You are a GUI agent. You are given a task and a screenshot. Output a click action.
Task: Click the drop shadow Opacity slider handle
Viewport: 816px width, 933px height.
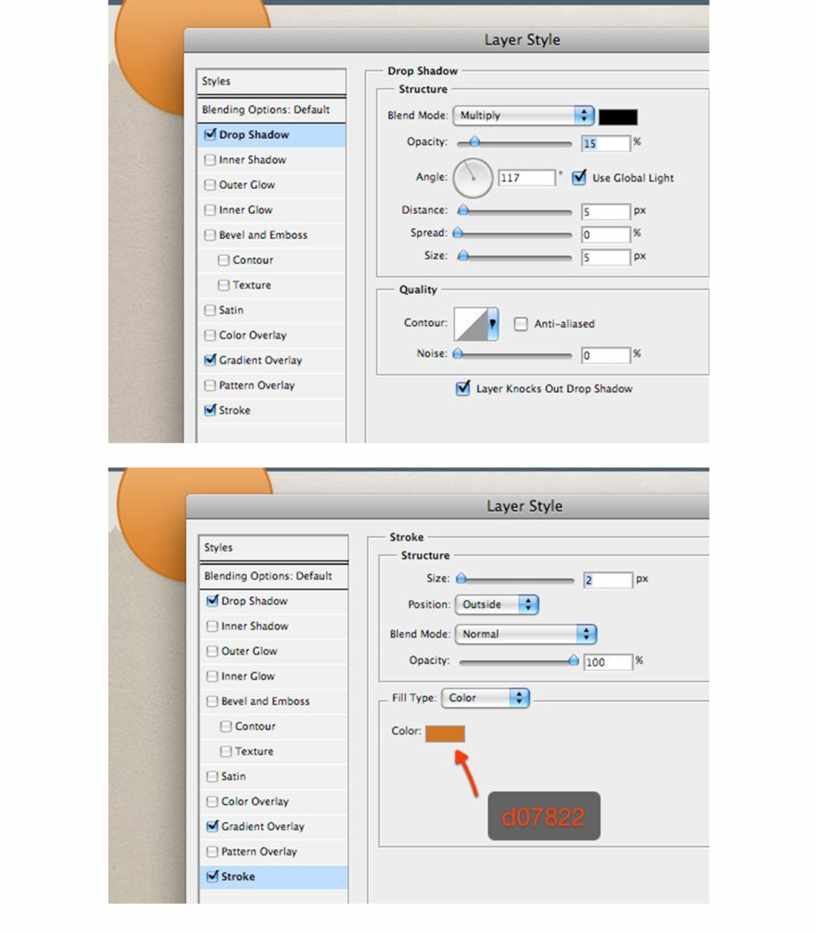[x=474, y=142]
